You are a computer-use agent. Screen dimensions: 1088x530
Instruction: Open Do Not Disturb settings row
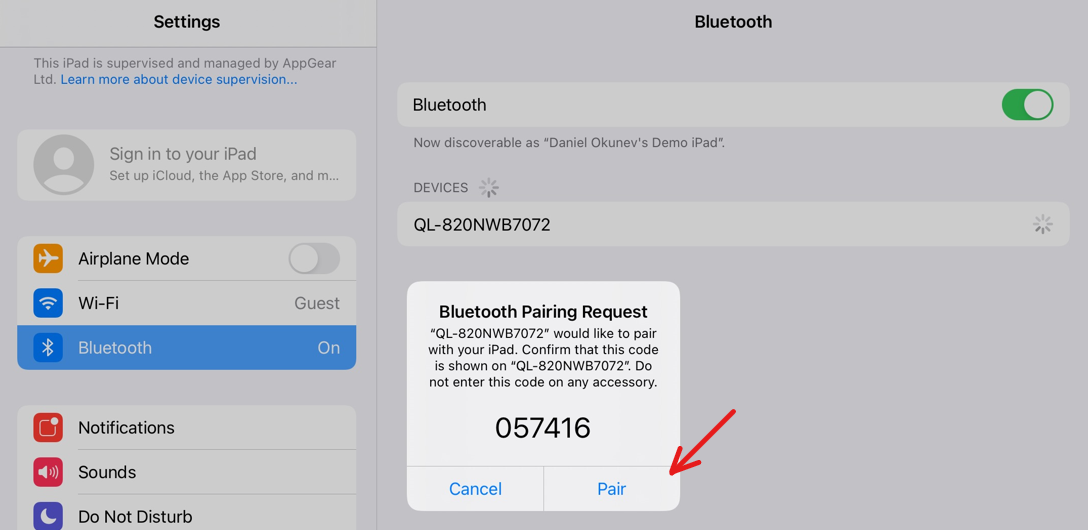click(187, 517)
